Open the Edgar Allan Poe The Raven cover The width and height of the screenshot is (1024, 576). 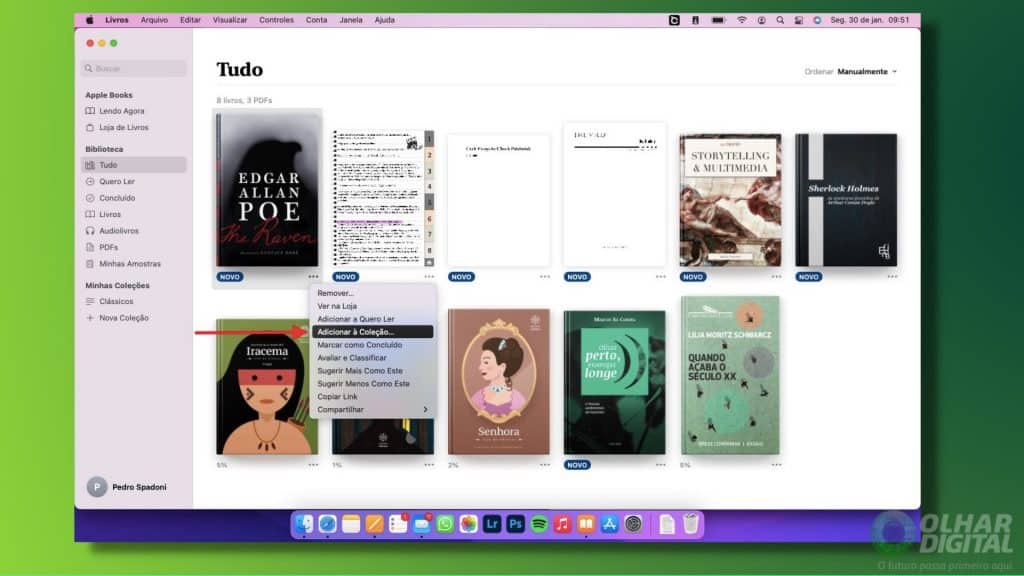267,189
